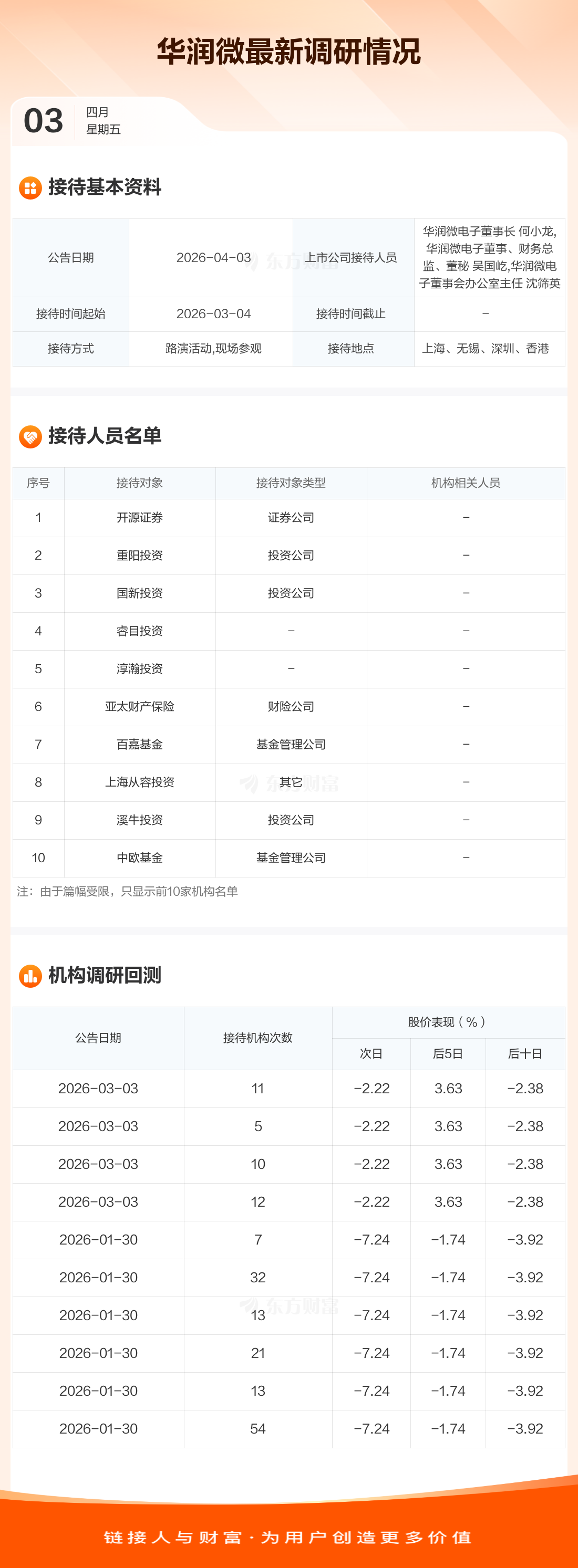Click the 接待基本资料 section icon
This screenshot has height=1568, width=578.
coord(30,188)
